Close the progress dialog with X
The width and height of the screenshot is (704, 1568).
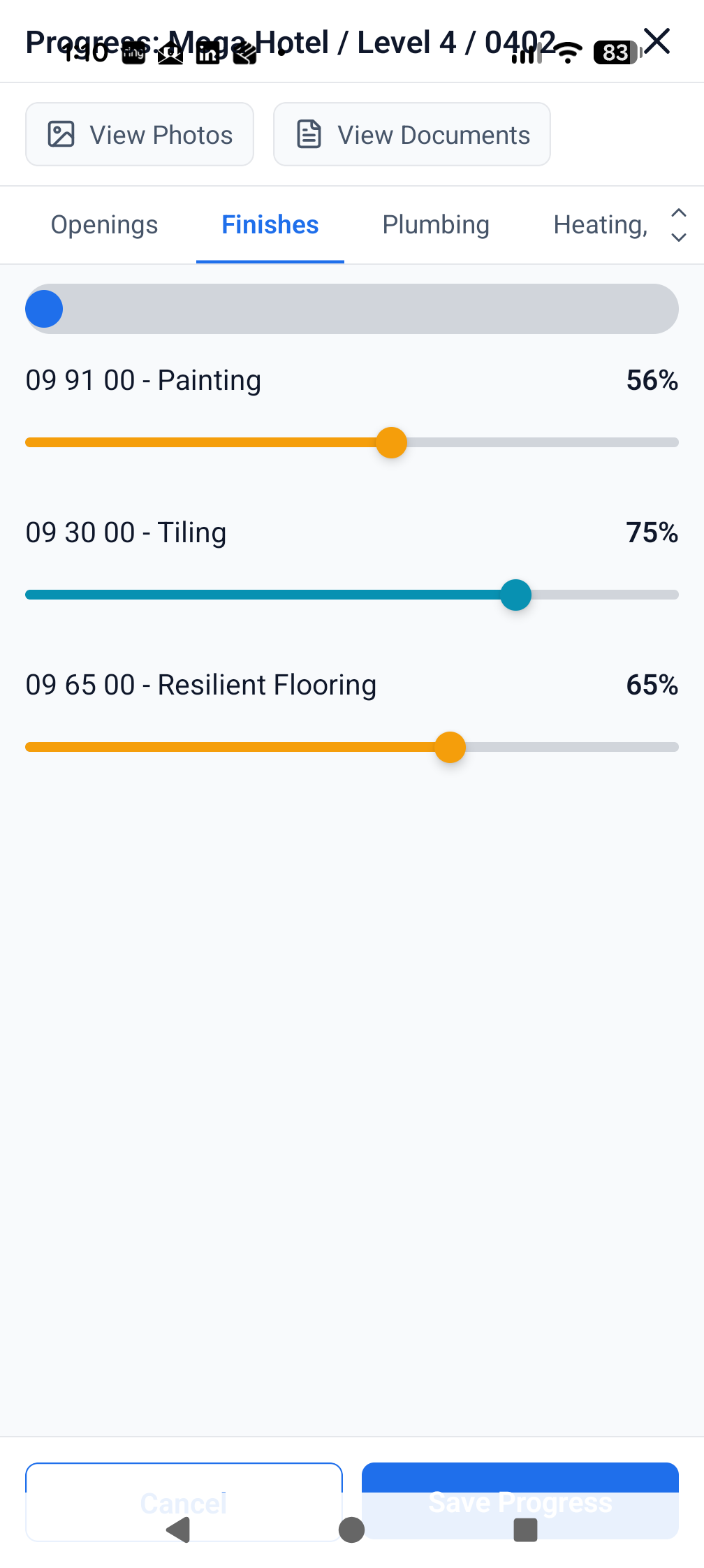(x=657, y=41)
